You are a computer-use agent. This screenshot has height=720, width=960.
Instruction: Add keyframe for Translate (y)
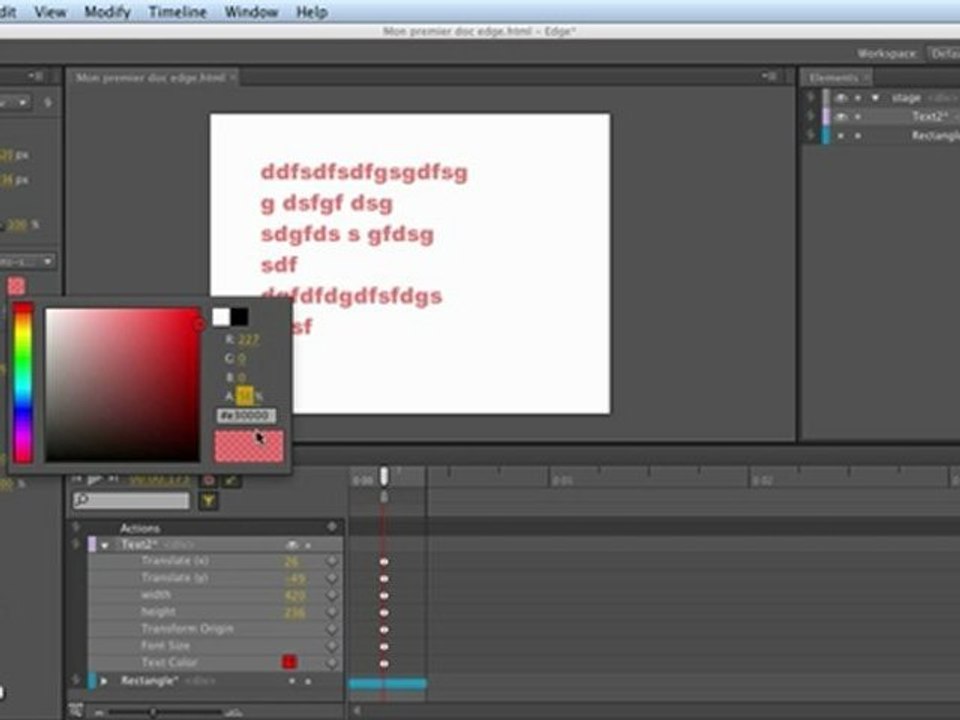pos(332,578)
